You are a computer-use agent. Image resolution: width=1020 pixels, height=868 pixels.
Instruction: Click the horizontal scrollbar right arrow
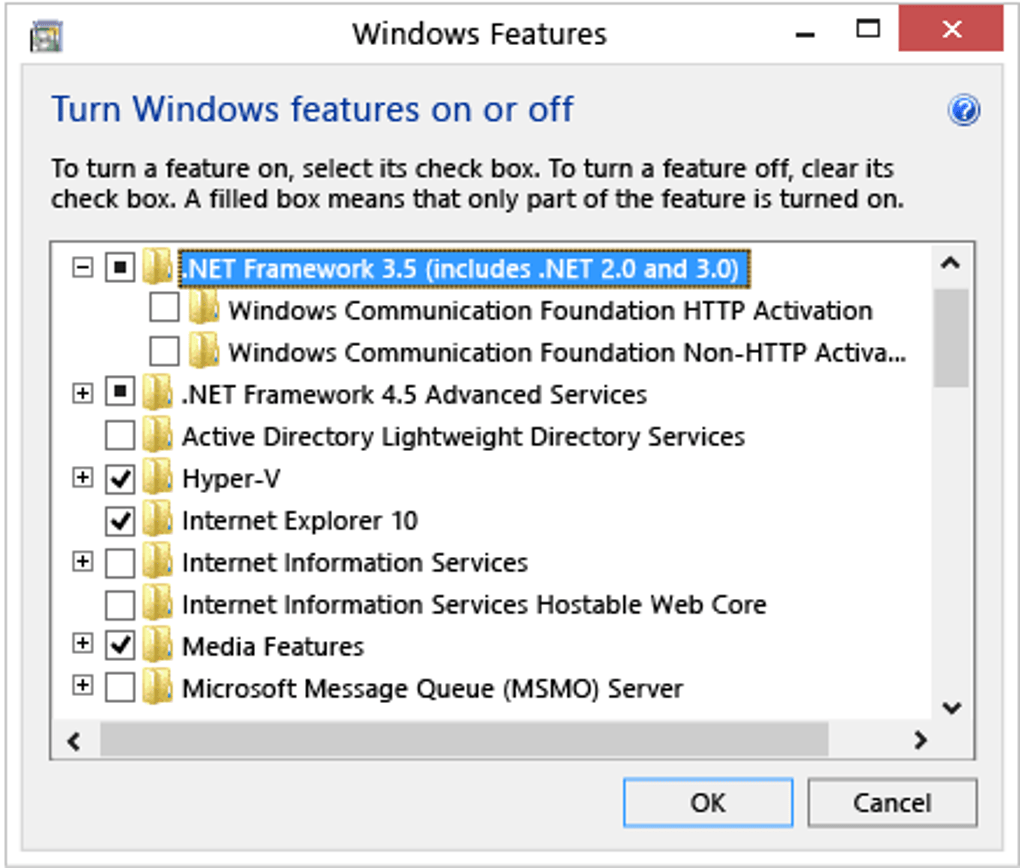(x=920, y=740)
